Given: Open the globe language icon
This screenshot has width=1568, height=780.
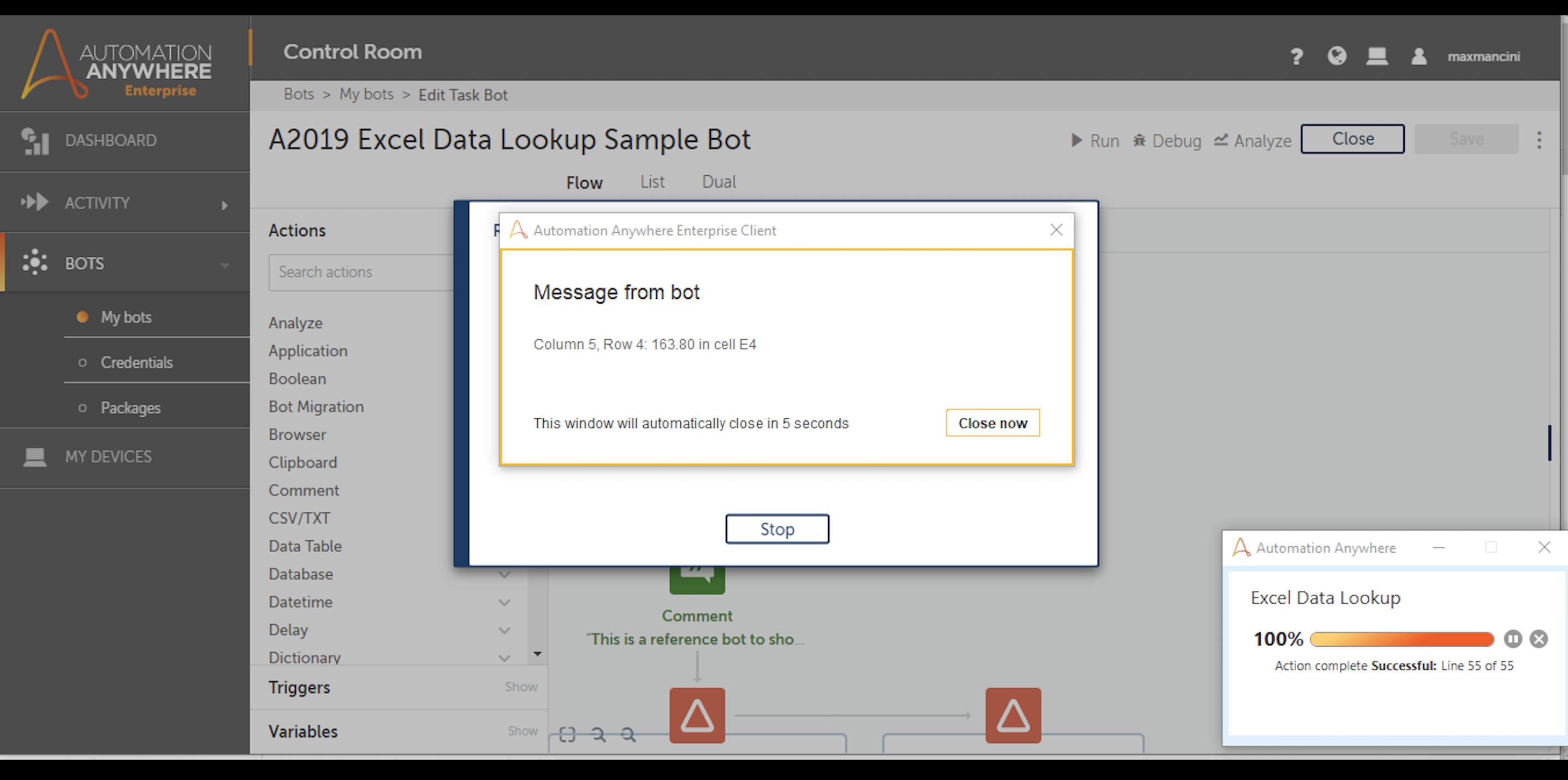Looking at the screenshot, I should click(1337, 56).
